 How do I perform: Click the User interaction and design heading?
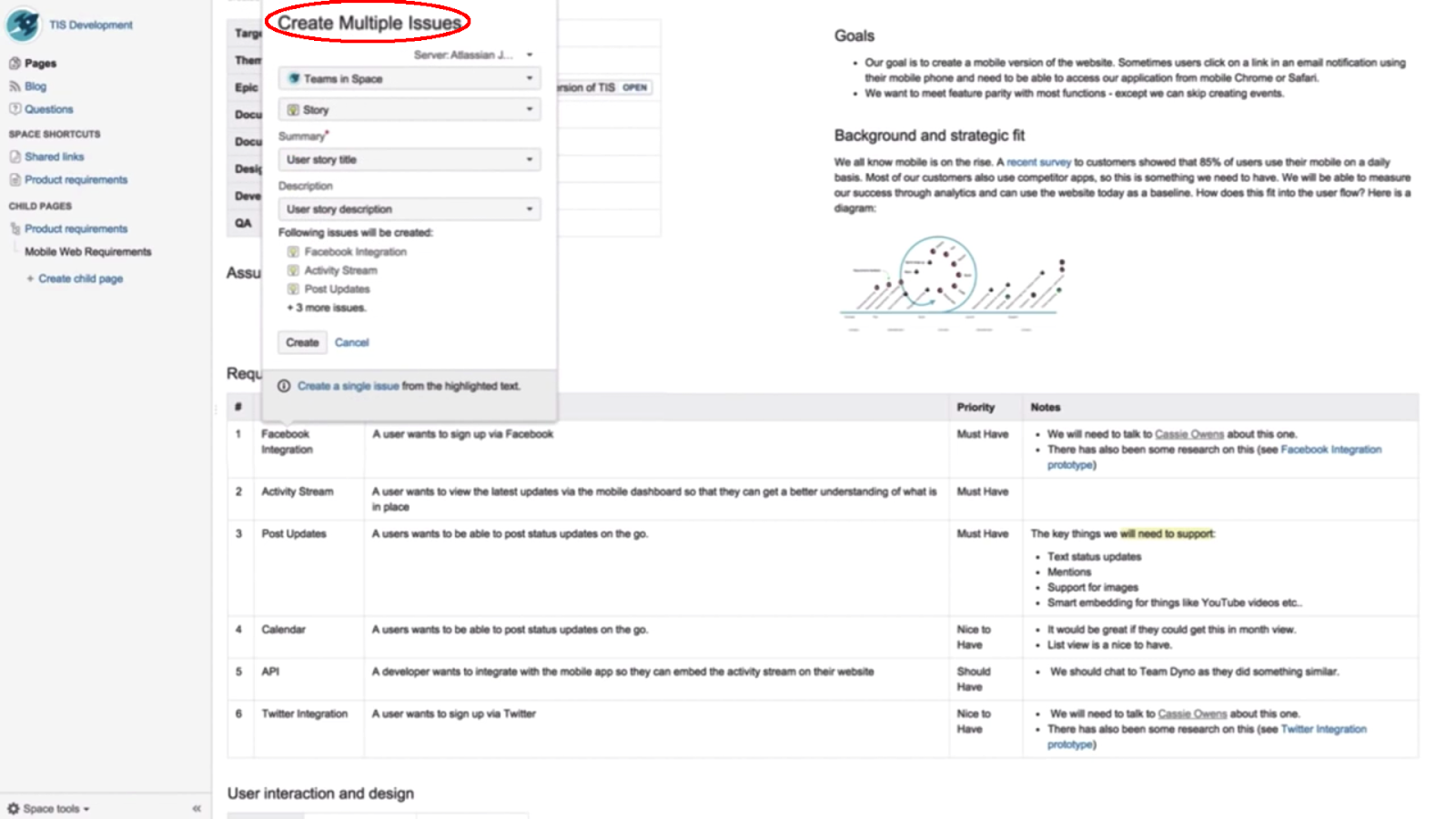point(320,794)
